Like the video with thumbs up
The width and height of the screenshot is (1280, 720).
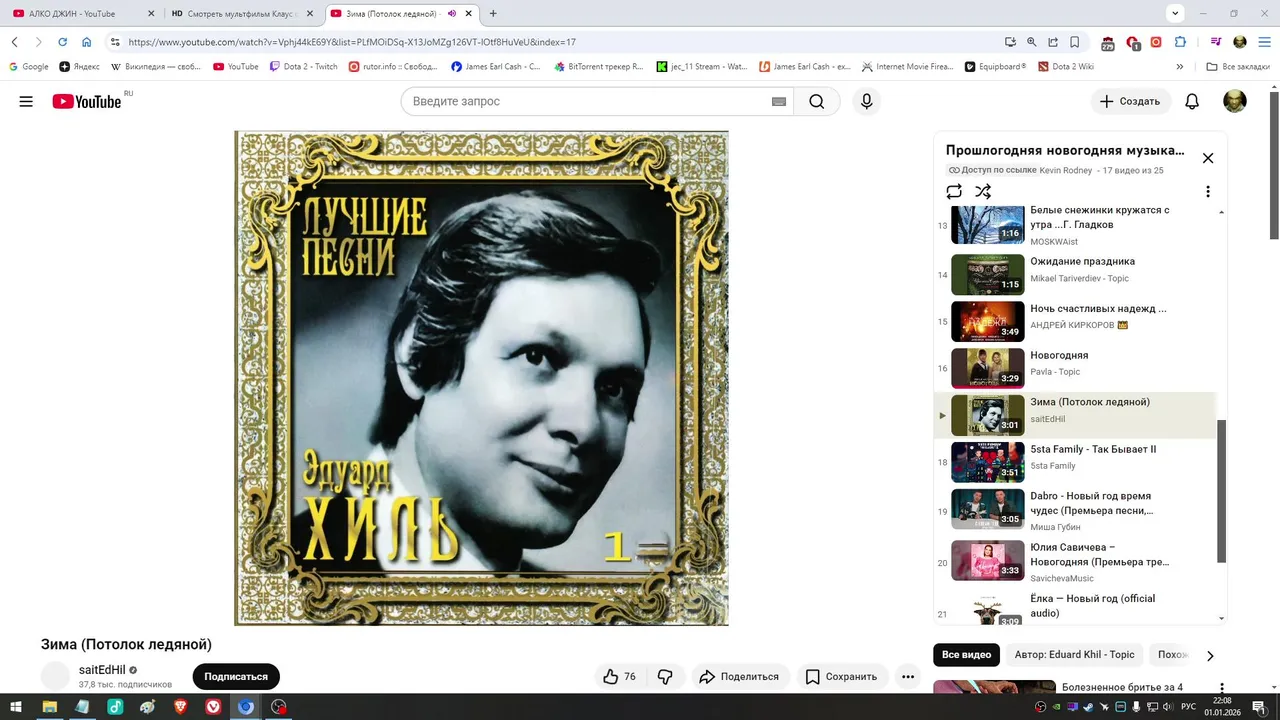(x=620, y=677)
